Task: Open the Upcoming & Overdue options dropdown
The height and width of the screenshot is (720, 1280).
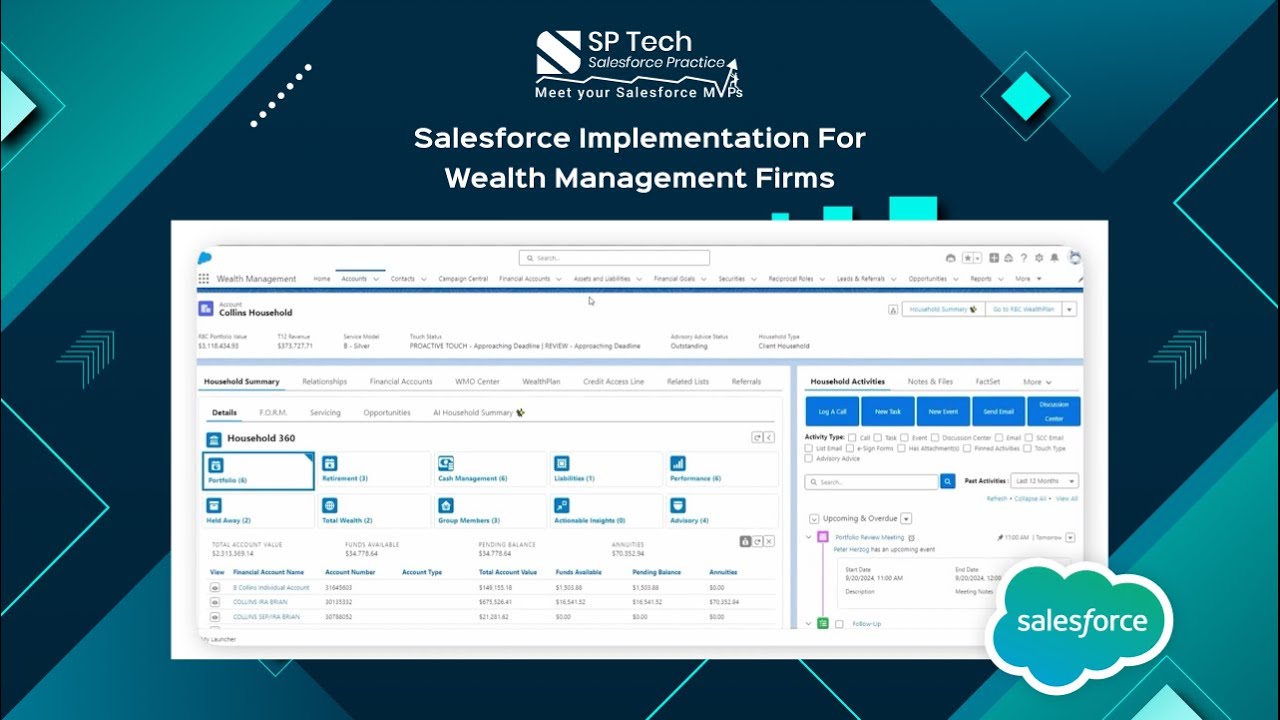Action: pyautogui.click(x=906, y=518)
